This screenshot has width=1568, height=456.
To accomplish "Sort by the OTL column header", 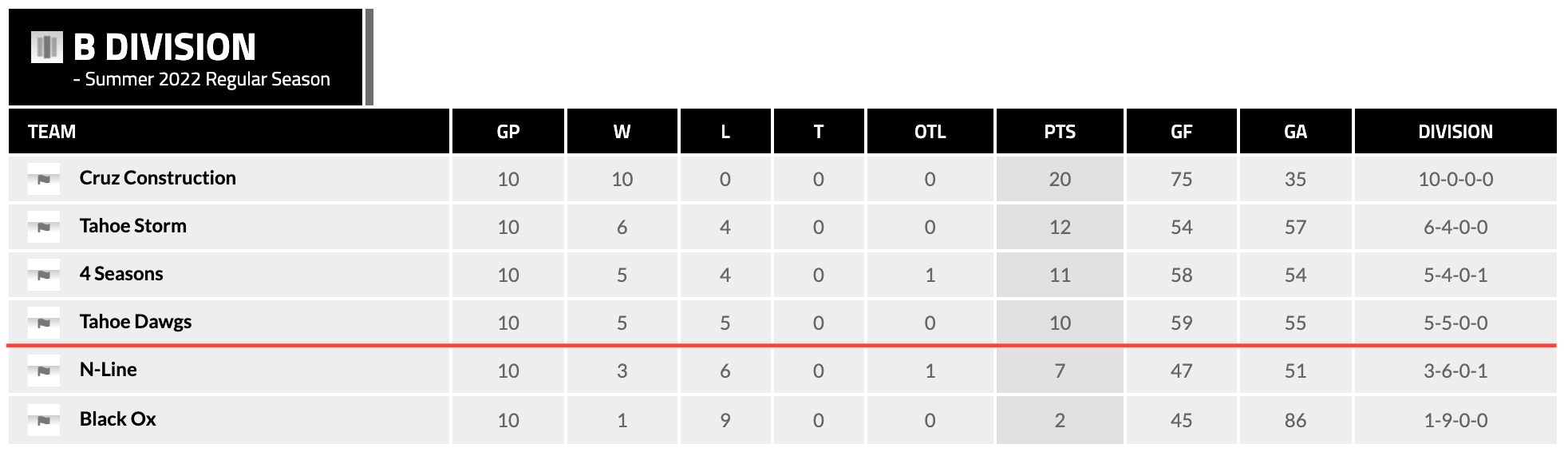I will pyautogui.click(x=930, y=132).
